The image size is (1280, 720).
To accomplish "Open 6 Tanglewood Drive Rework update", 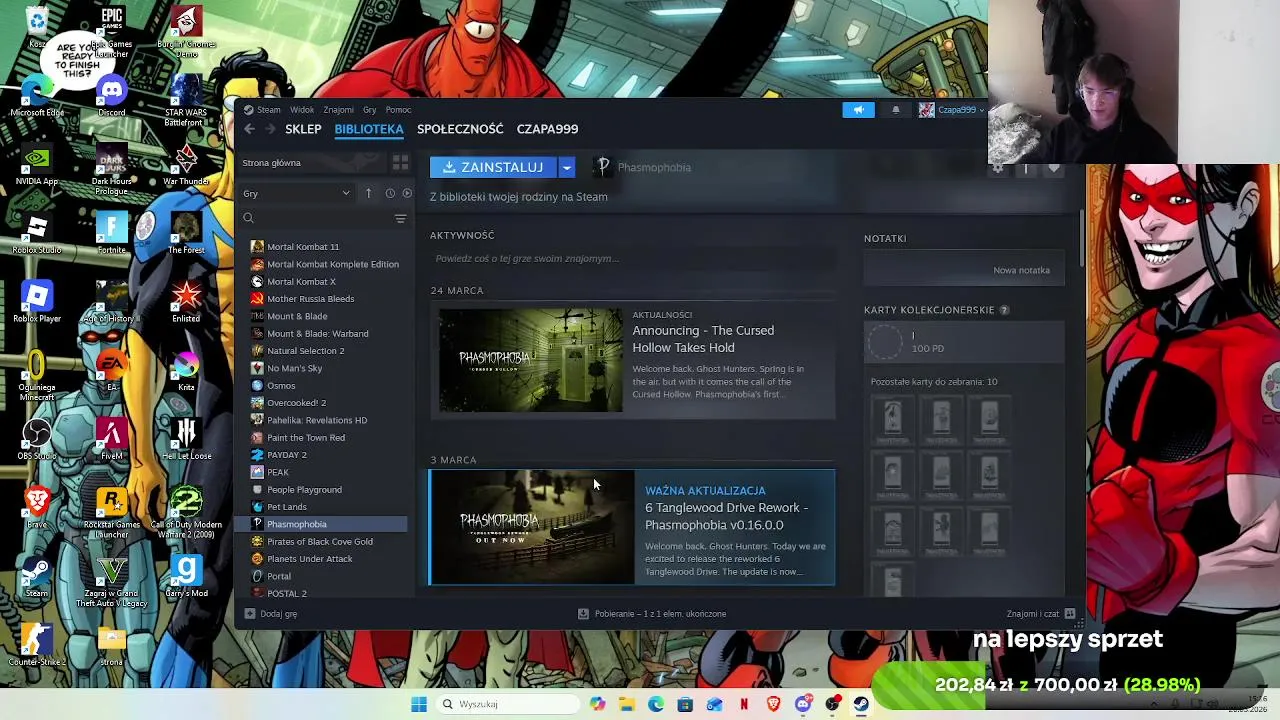I will (727, 516).
